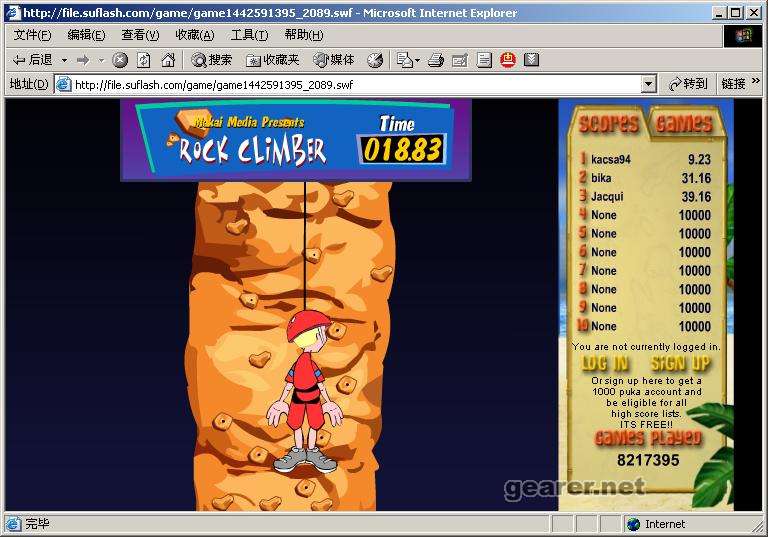The image size is (768, 537).
Task: Switch to the Scores tab
Action: pyautogui.click(x=608, y=123)
